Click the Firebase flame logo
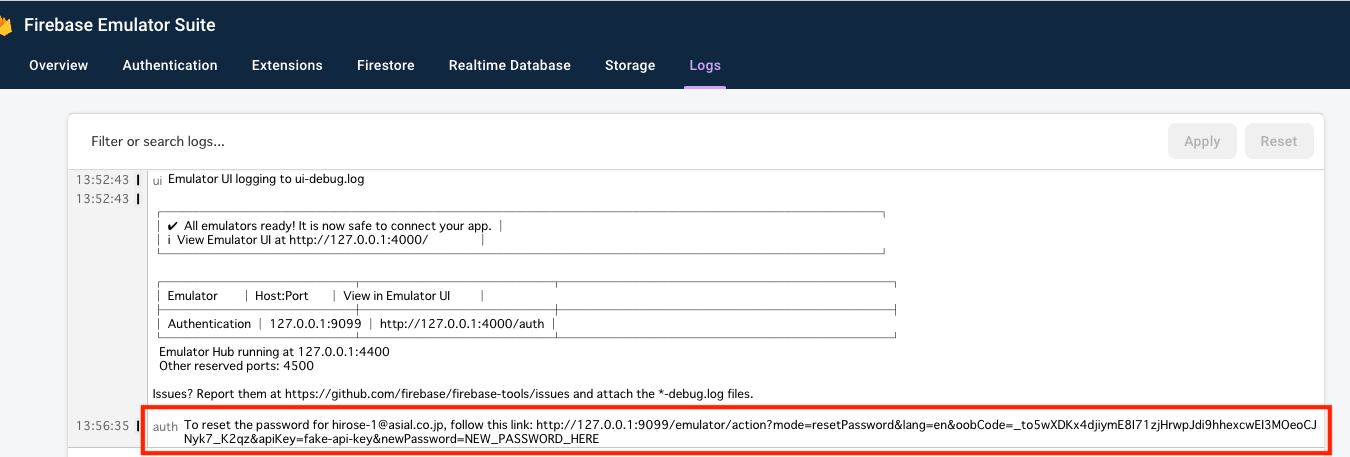1350x457 pixels. pos(7,26)
